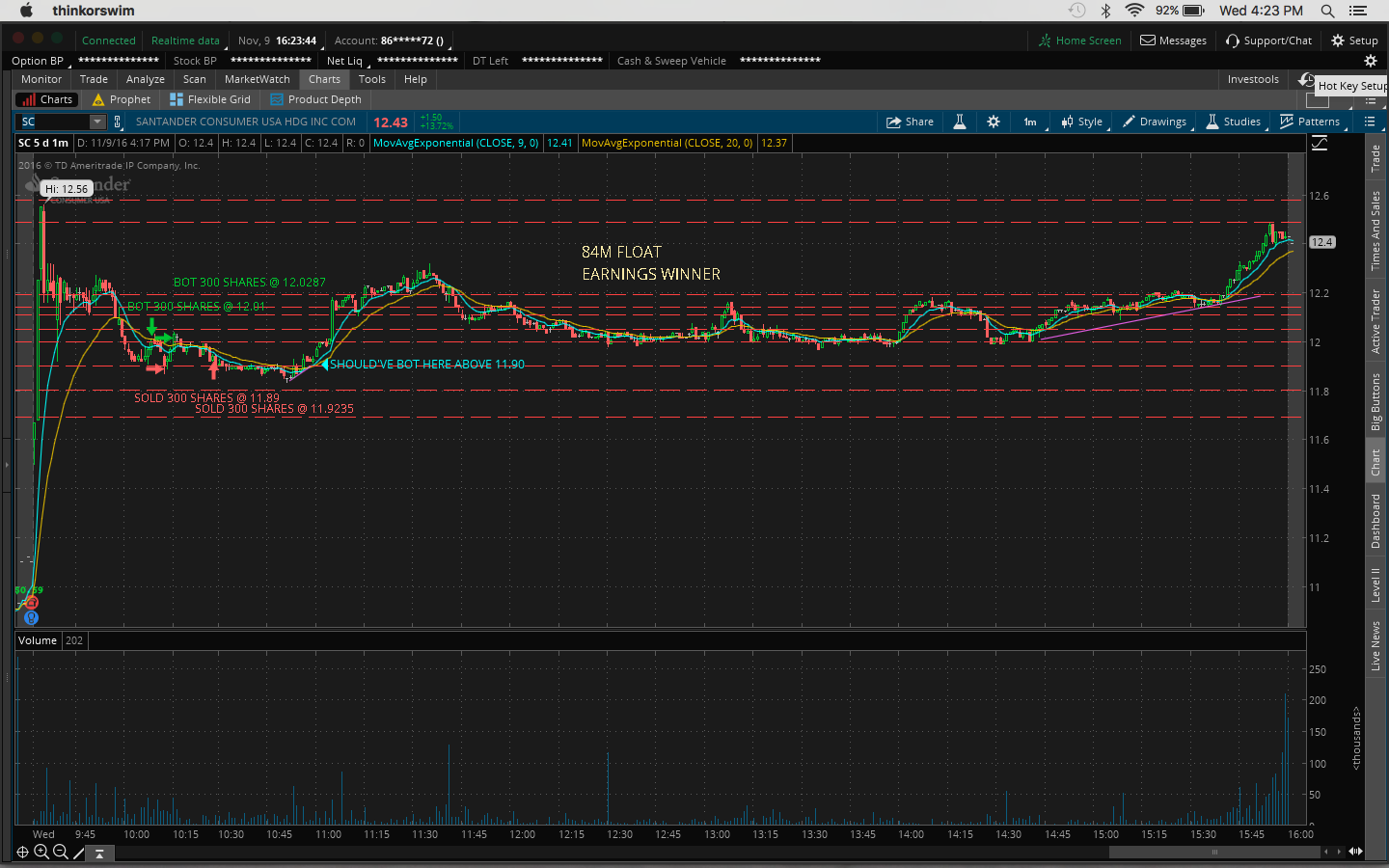This screenshot has height=868, width=1389.
Task: Click the SC symbol input field
Action: 54,122
